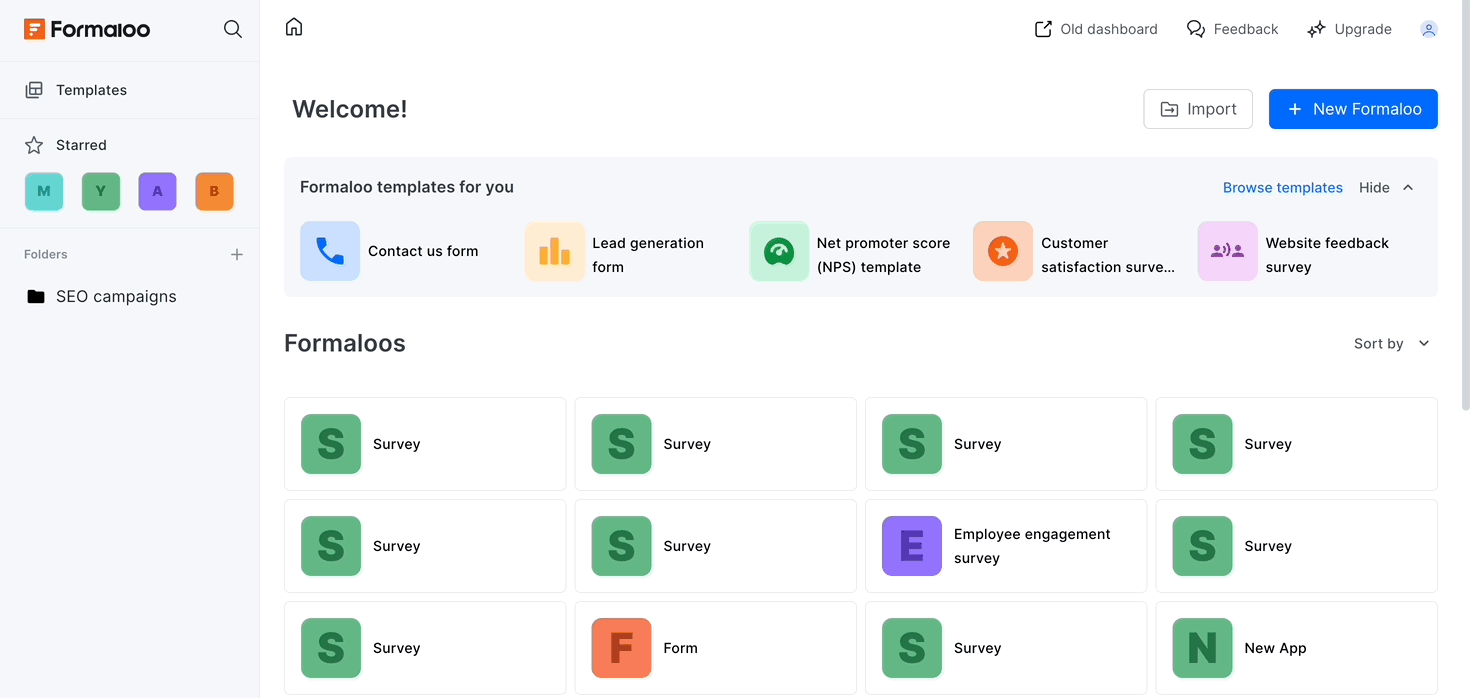
Task: Open the New App card
Action: [1297, 648]
